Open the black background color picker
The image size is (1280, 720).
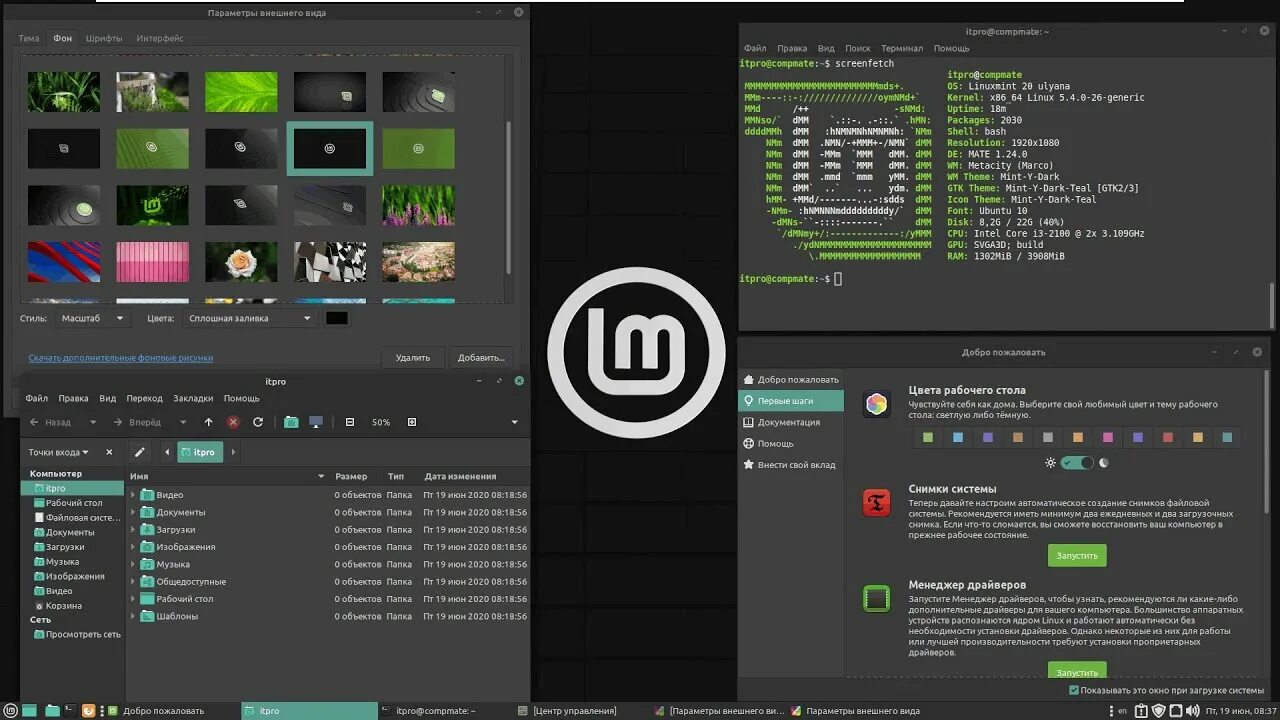(x=337, y=318)
